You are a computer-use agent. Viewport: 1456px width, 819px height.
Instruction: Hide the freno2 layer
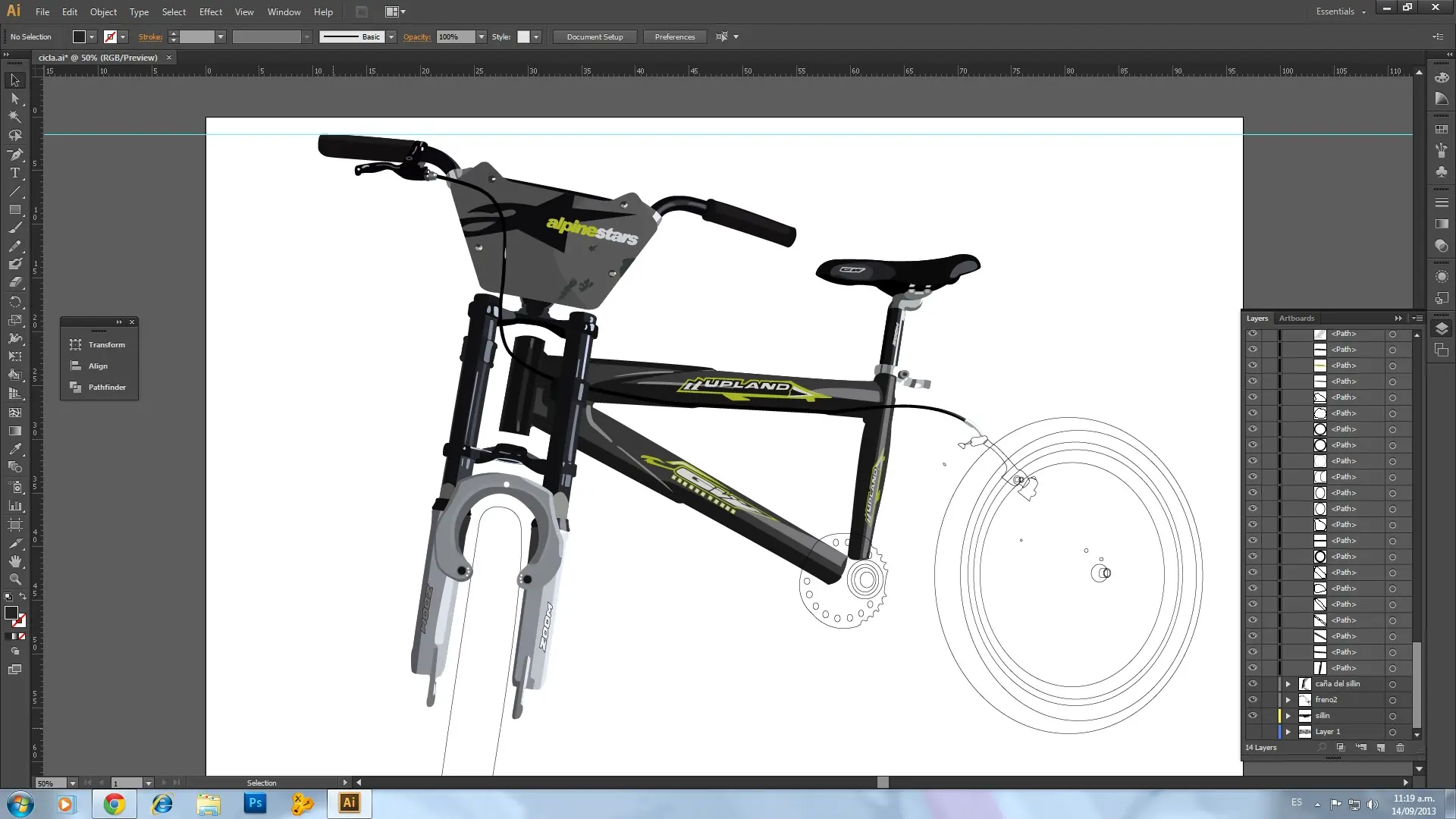tap(1253, 700)
